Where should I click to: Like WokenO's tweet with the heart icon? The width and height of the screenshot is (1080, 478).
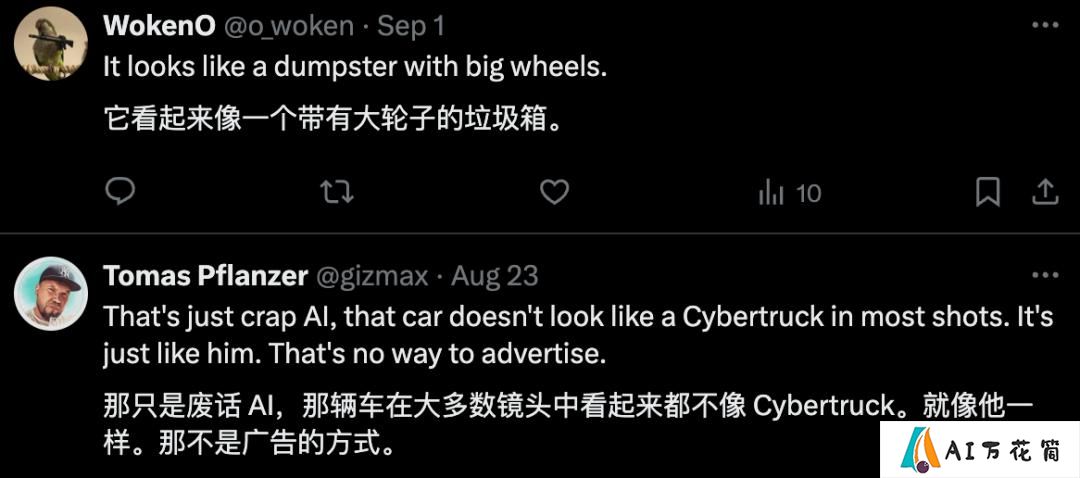point(554,192)
